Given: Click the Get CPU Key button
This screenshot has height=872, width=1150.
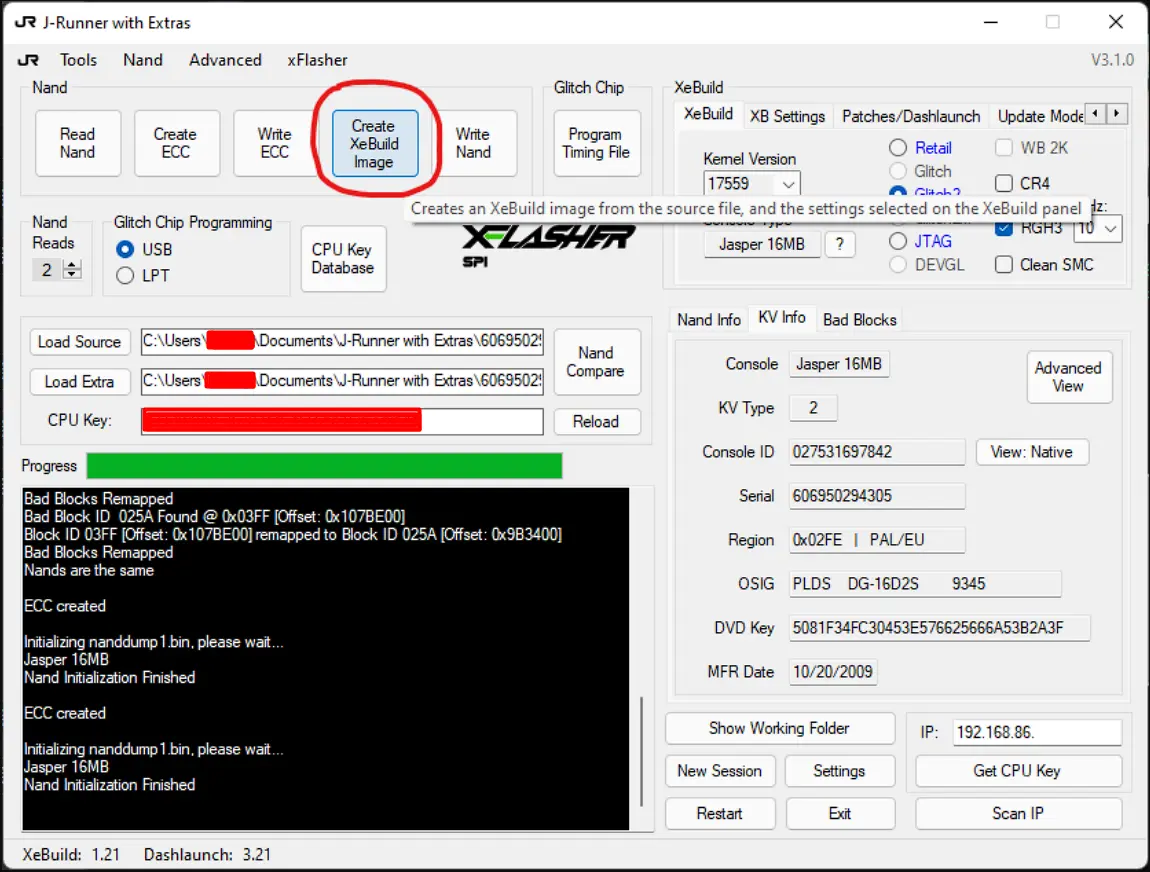Looking at the screenshot, I should (1018, 772).
